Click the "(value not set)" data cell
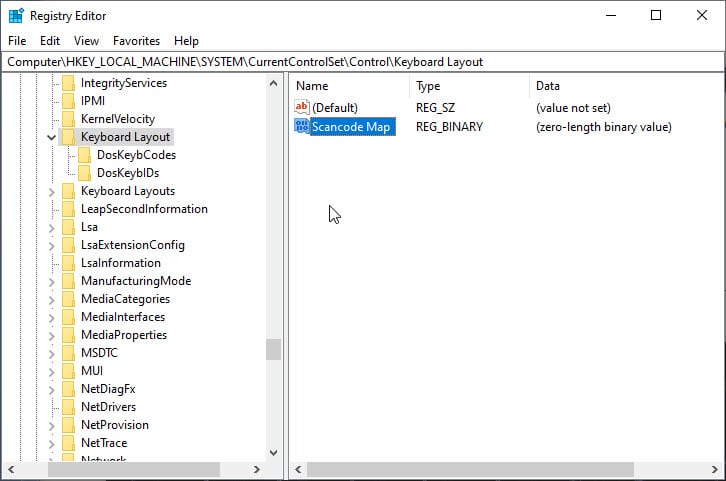 (x=573, y=108)
